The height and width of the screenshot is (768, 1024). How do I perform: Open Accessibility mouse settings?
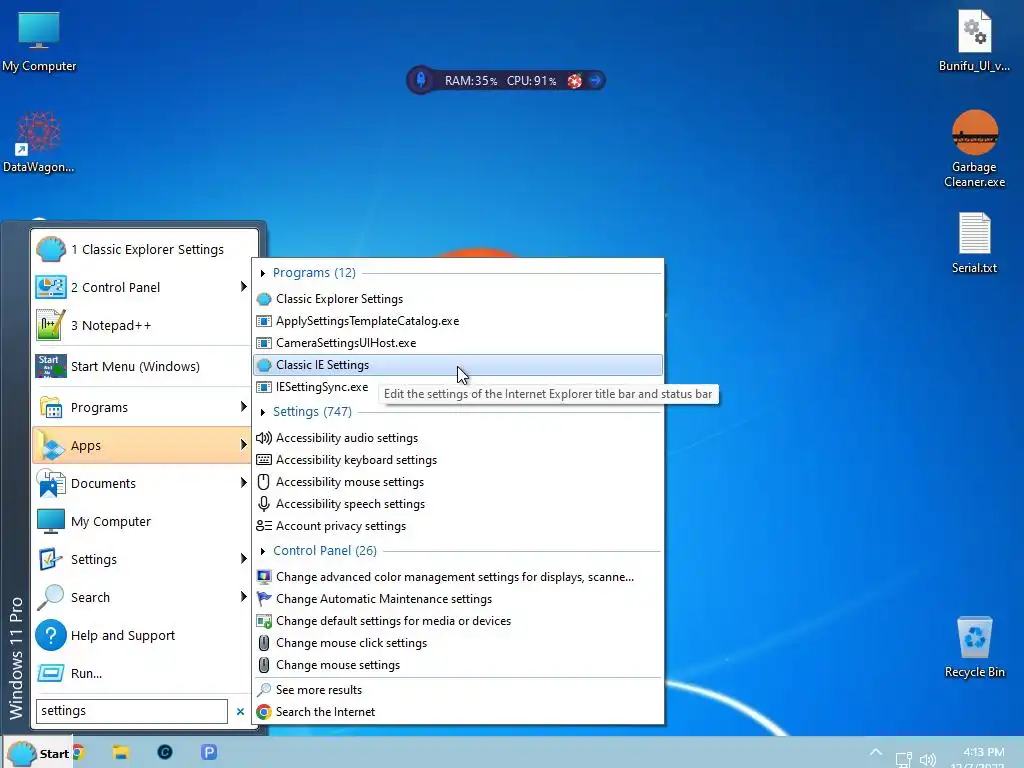458,482
